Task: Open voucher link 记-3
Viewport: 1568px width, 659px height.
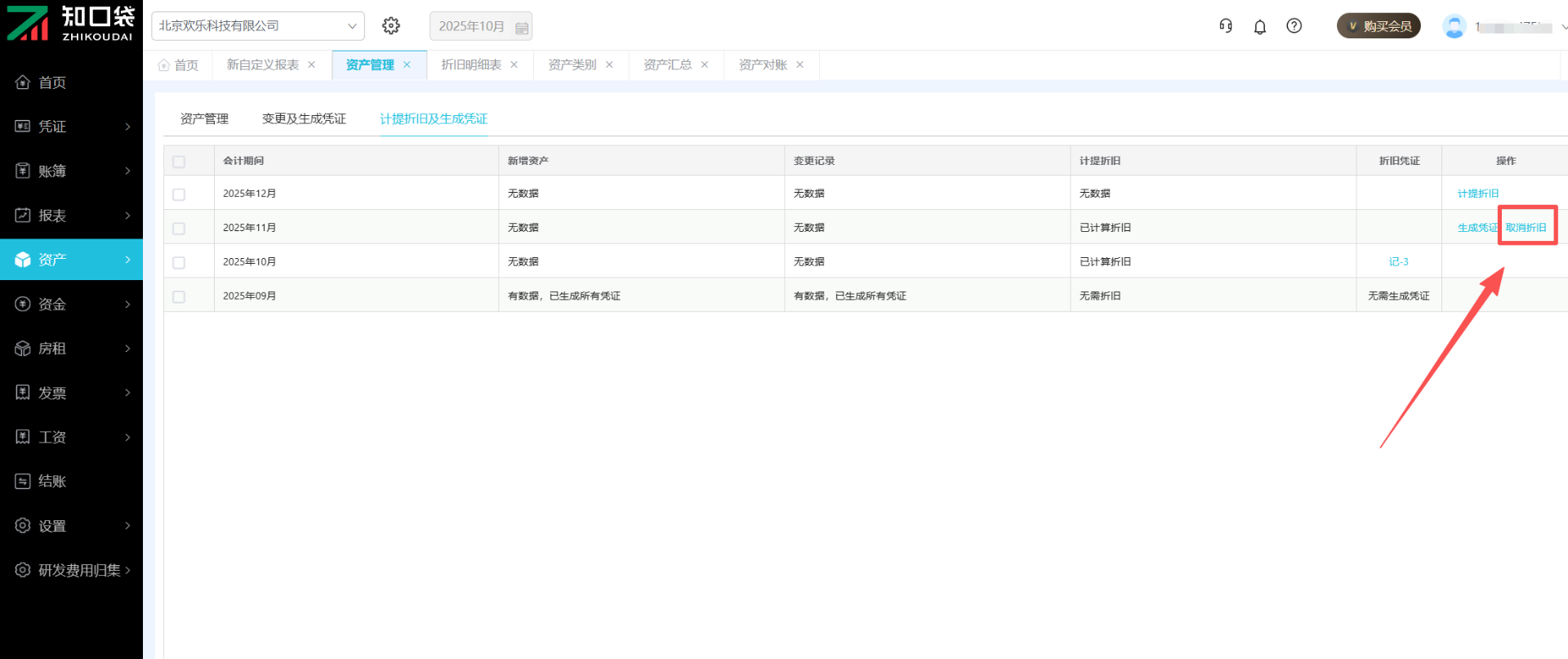Action: coord(1398,262)
